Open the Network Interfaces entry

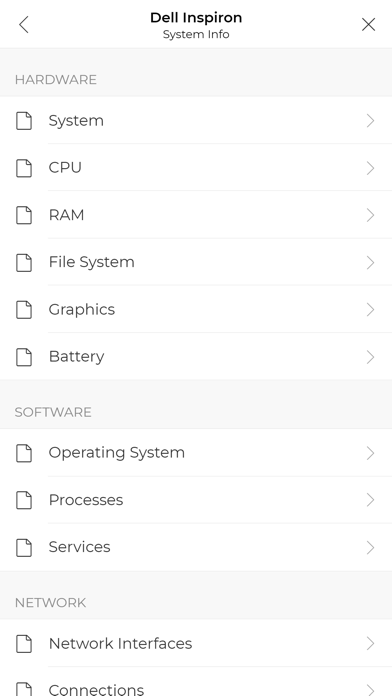tap(196, 643)
